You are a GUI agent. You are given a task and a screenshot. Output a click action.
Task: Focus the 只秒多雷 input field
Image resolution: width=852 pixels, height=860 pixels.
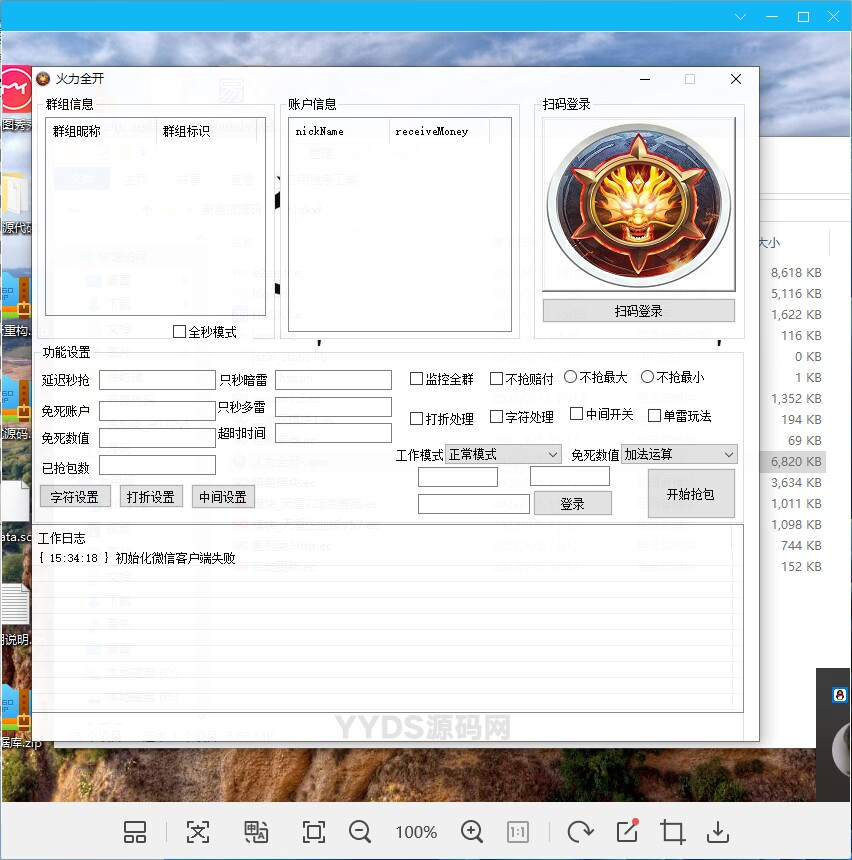click(333, 407)
